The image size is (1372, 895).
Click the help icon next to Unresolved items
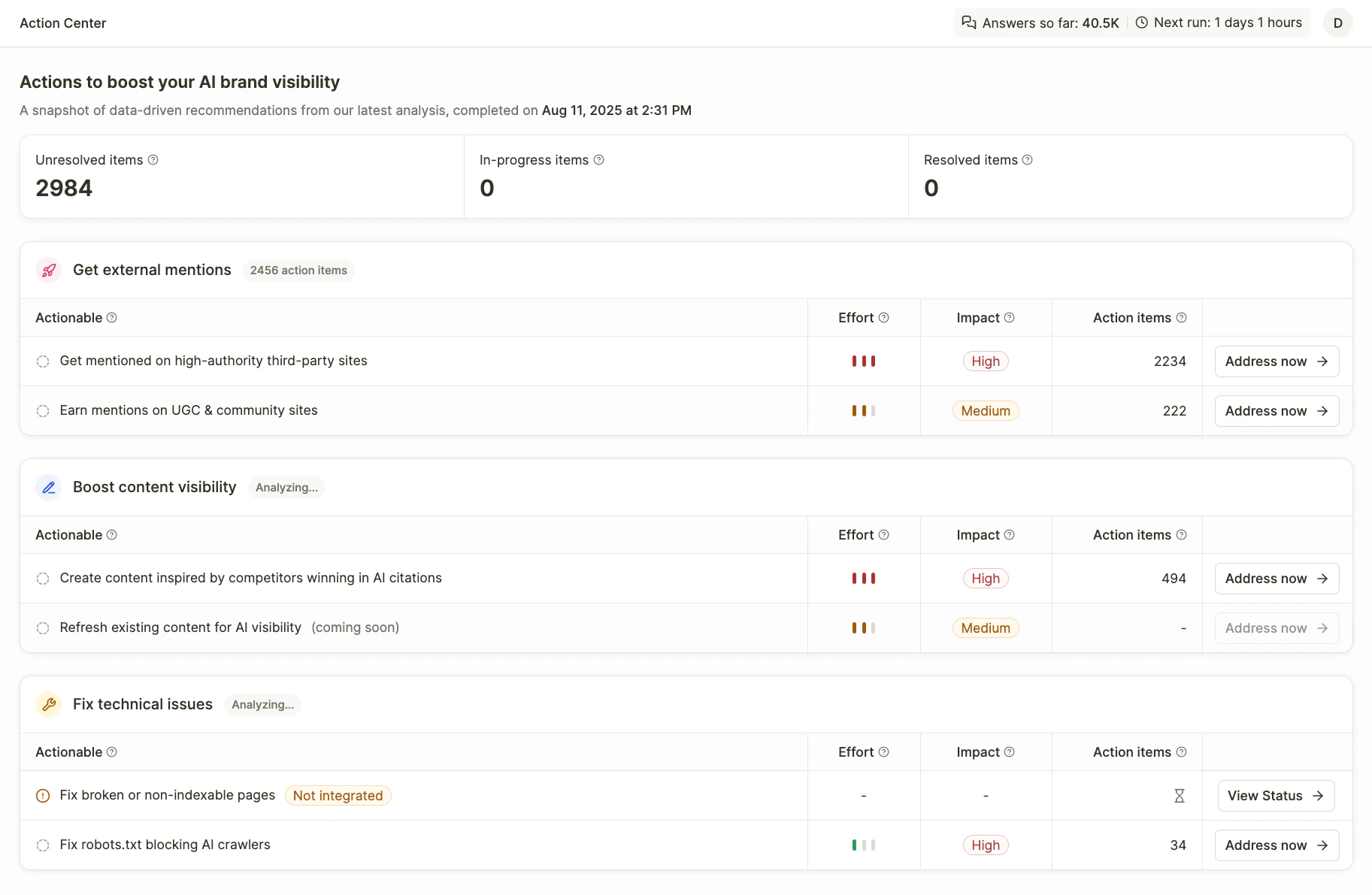tap(153, 160)
